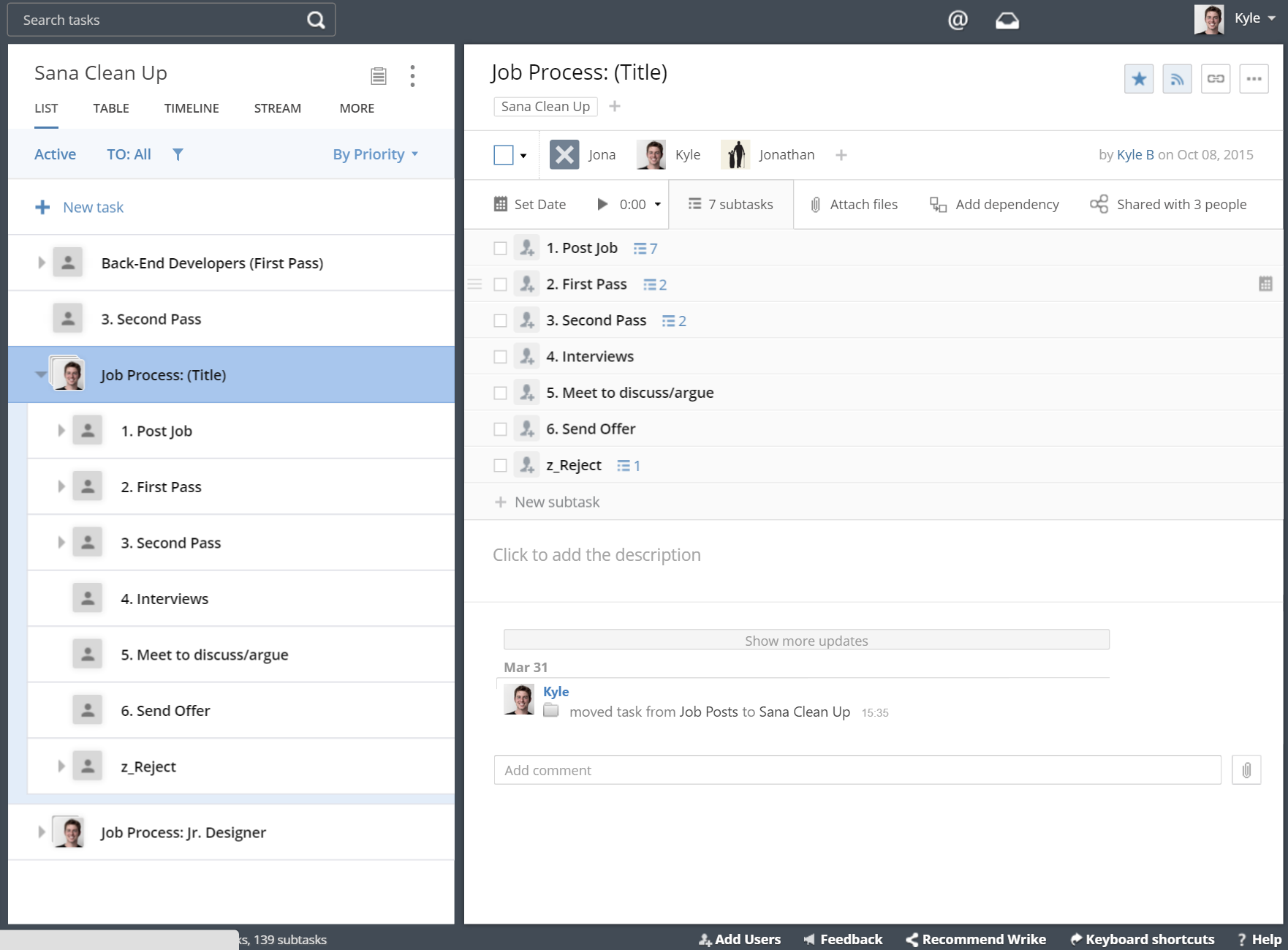Image resolution: width=1288 pixels, height=950 pixels.
Task: Click the Add comment input field
Action: click(x=857, y=770)
